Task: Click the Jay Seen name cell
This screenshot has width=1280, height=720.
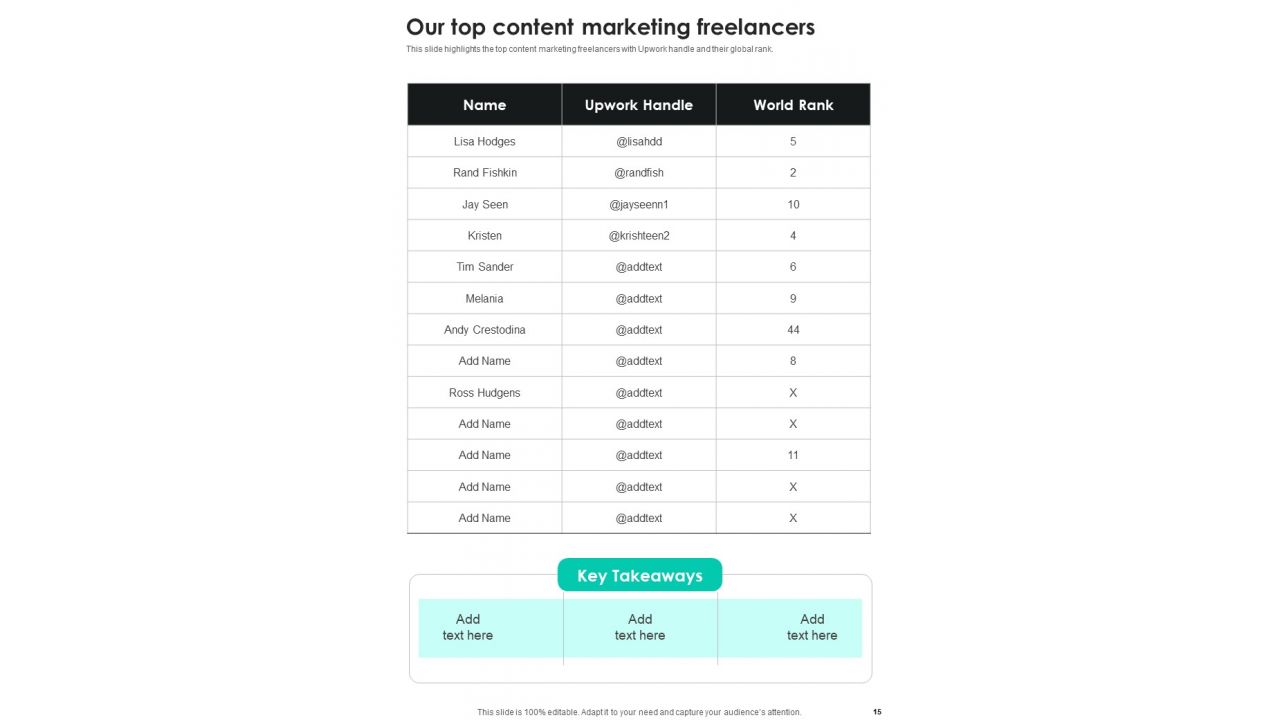Action: [485, 204]
